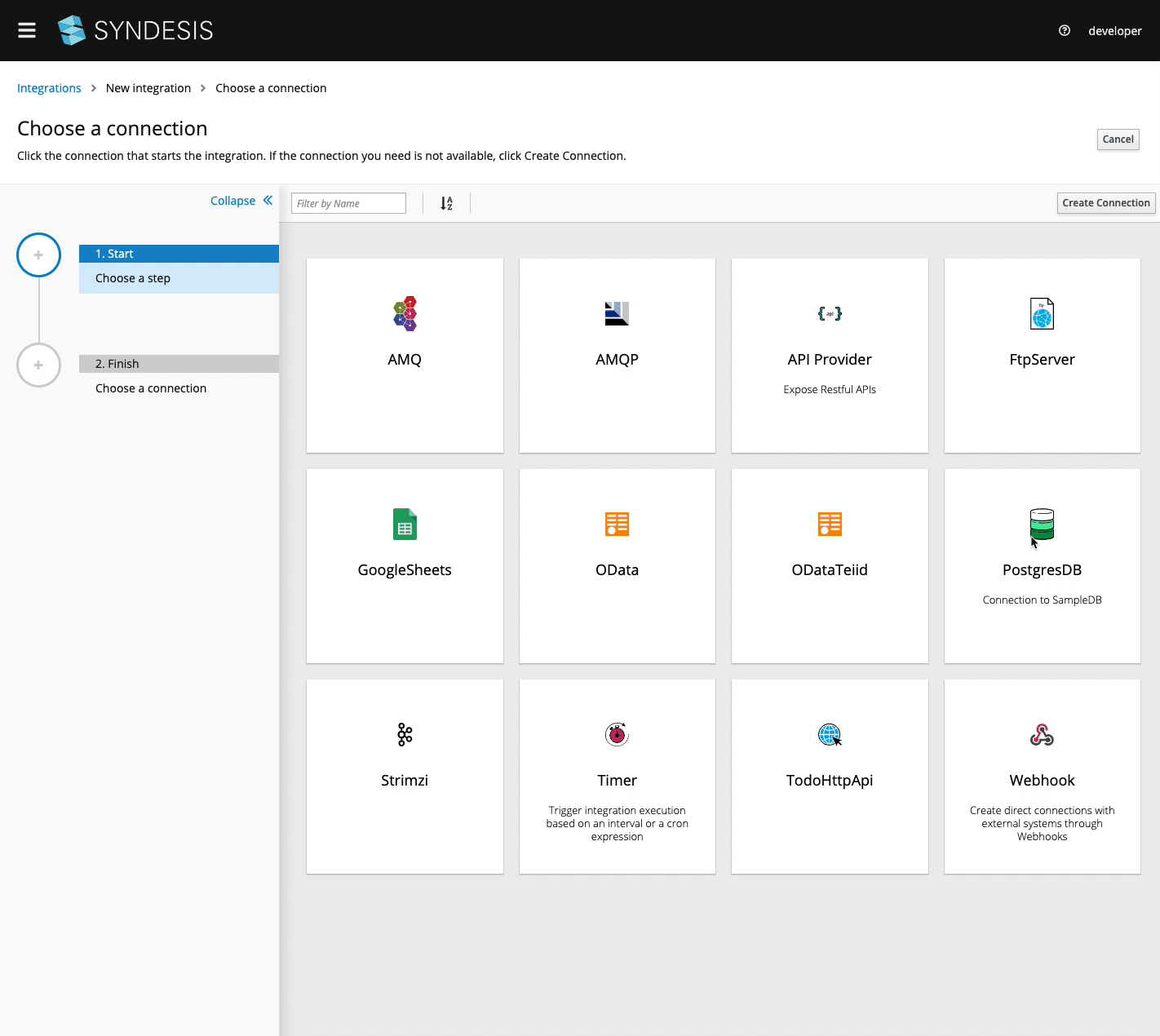Choose the FtpServer connection title
The height and width of the screenshot is (1036, 1160).
[x=1042, y=360]
